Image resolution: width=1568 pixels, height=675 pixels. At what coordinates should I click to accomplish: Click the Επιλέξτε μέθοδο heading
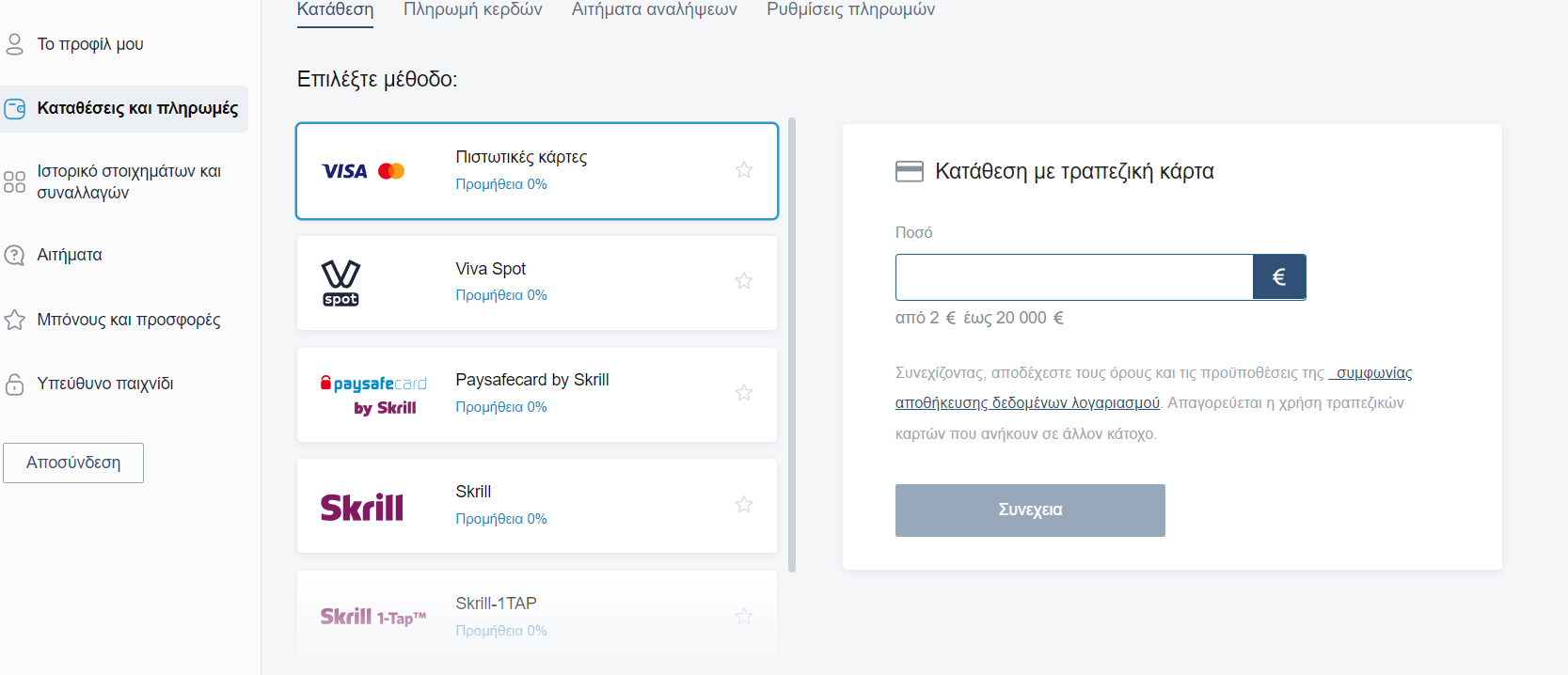377,80
